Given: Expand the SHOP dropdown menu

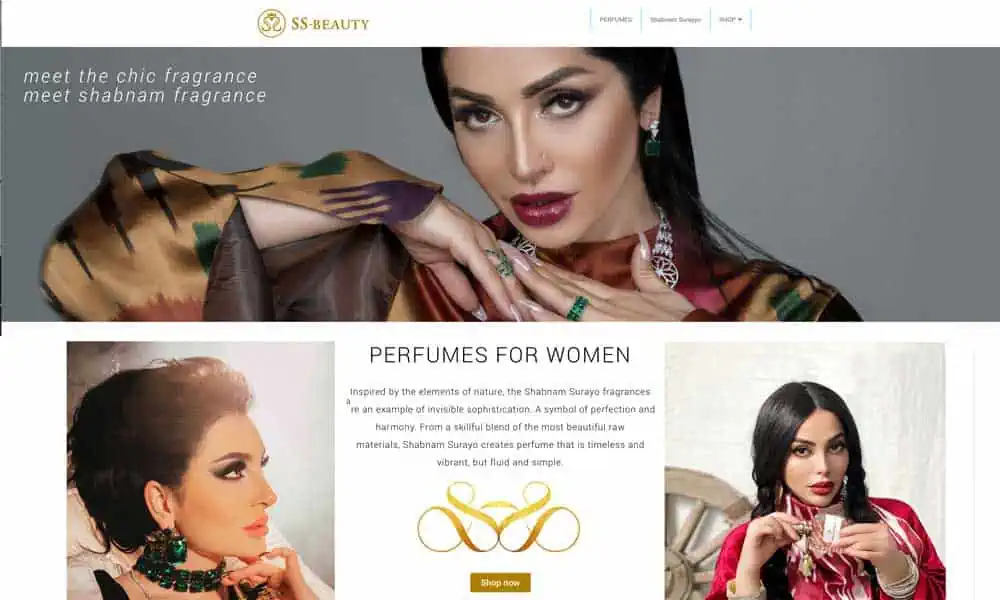Looking at the screenshot, I should [x=730, y=20].
